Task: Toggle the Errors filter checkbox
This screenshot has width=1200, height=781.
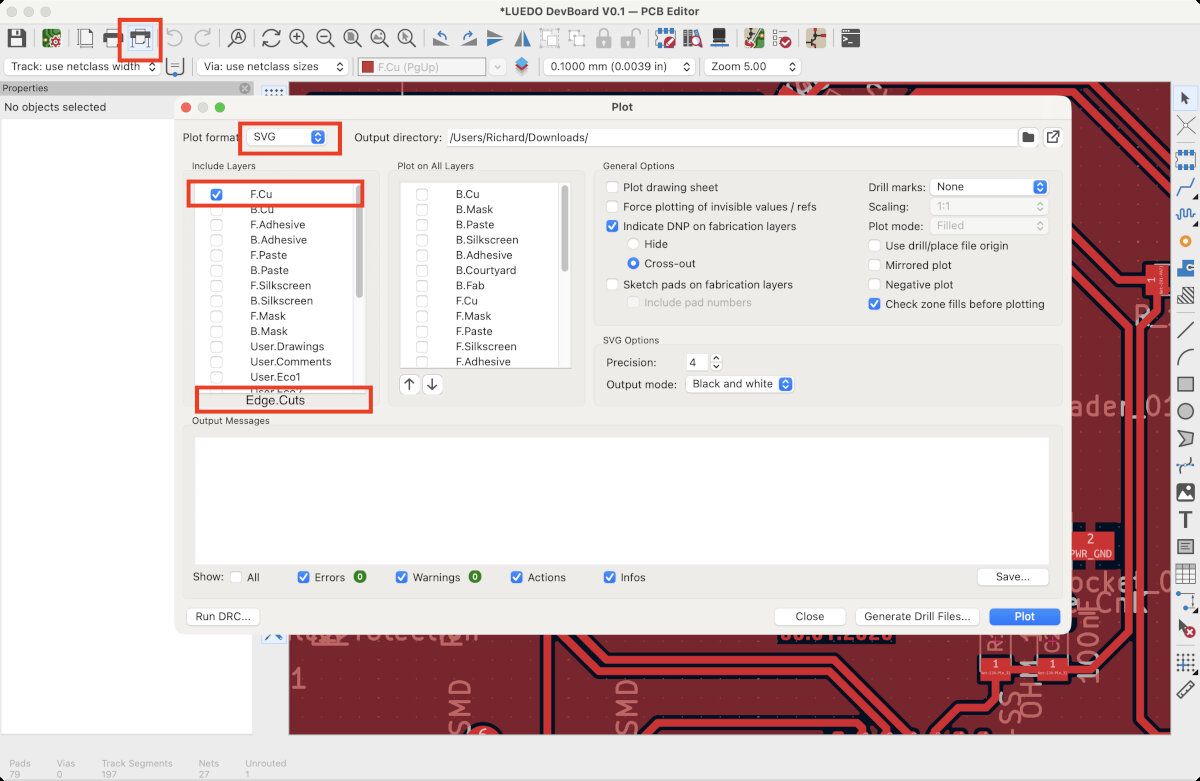Action: tap(304, 577)
